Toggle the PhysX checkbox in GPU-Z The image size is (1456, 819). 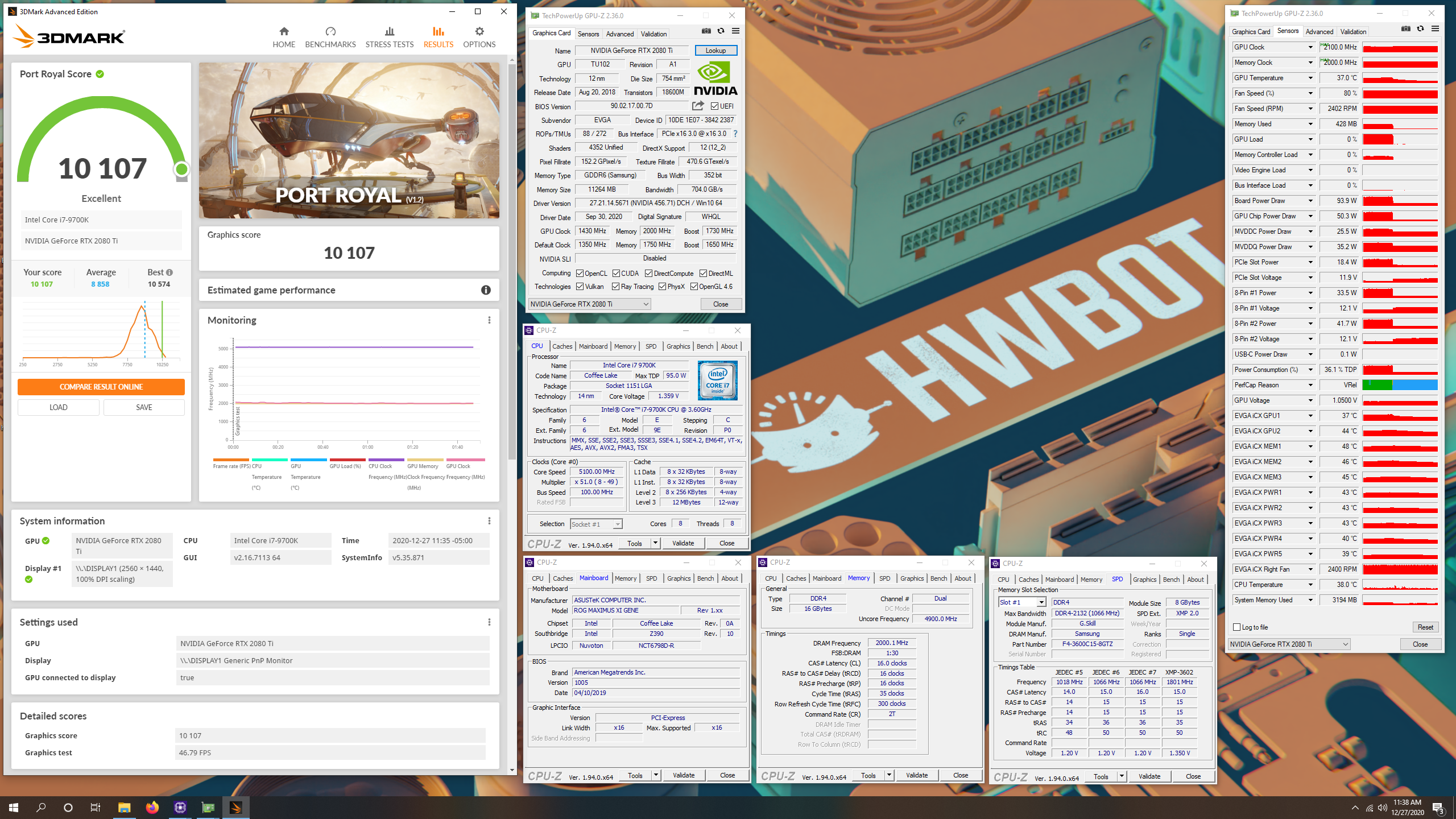point(662,287)
